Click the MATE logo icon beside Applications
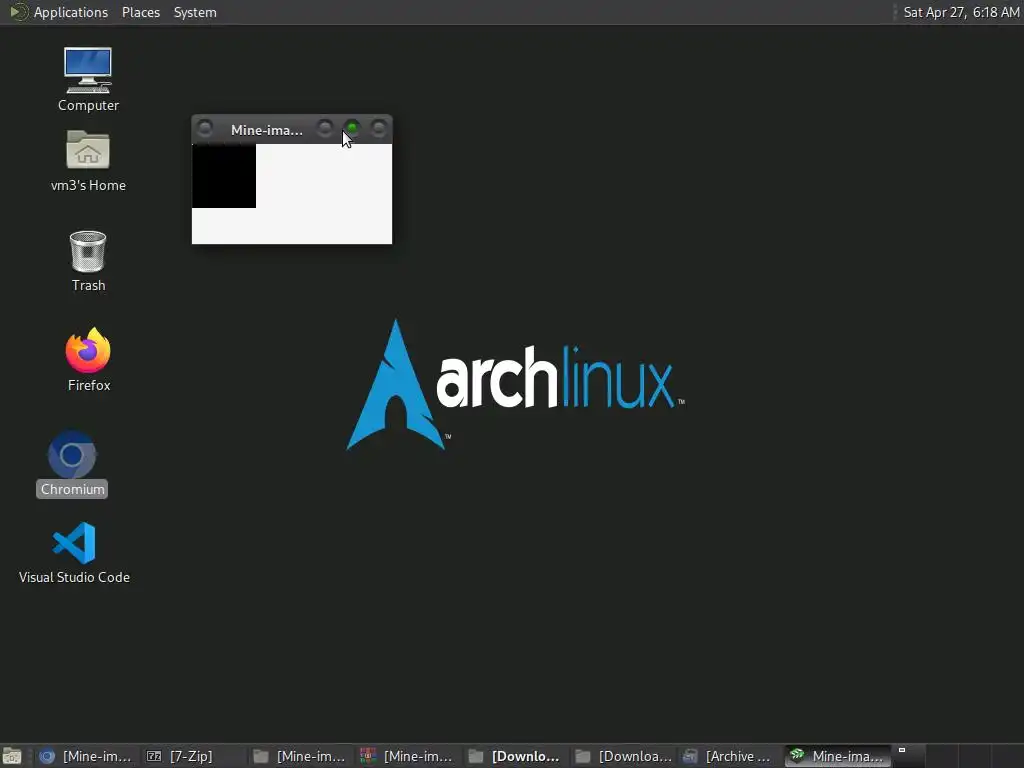 [19, 12]
